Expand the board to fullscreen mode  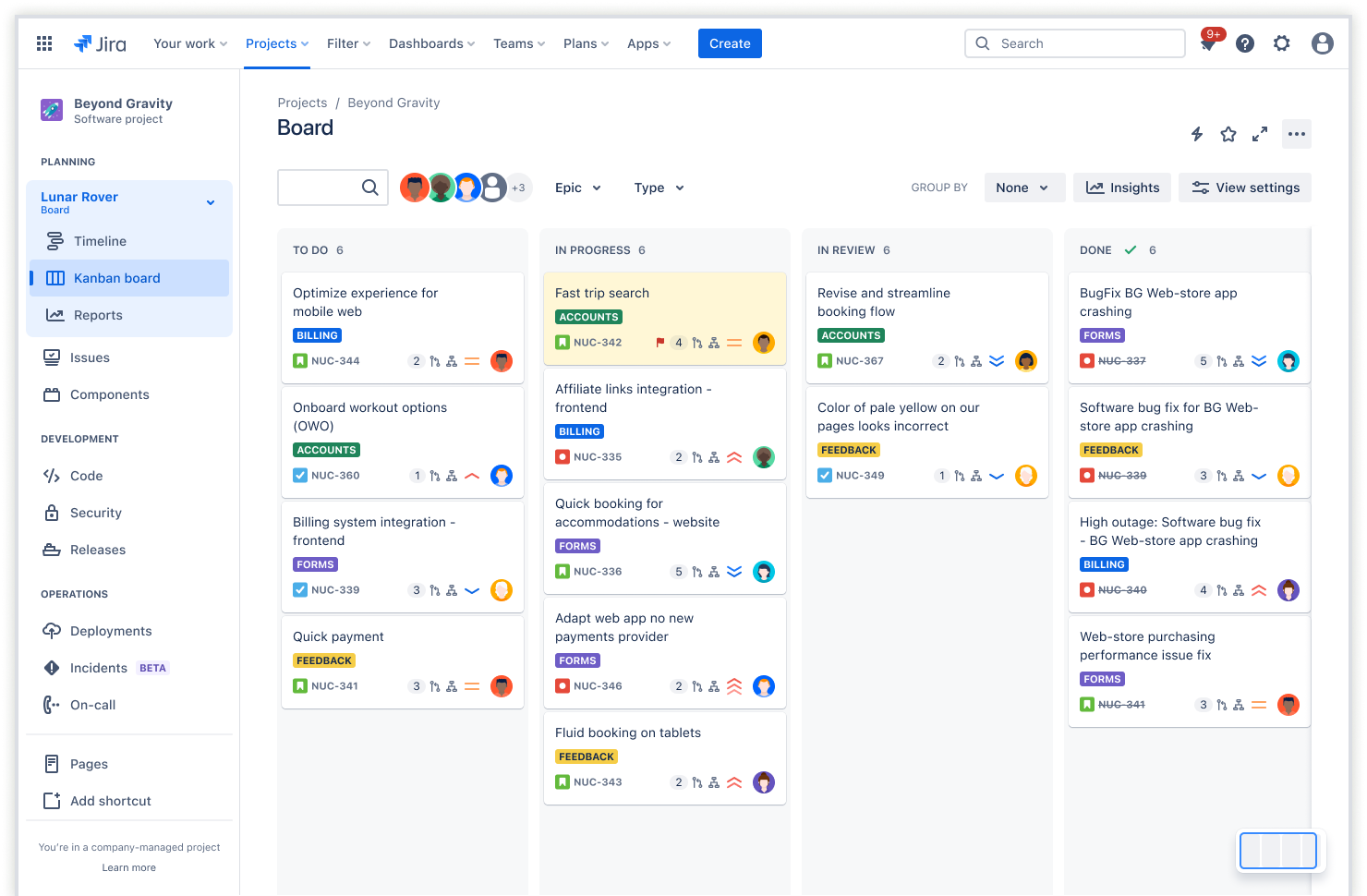click(x=1259, y=134)
